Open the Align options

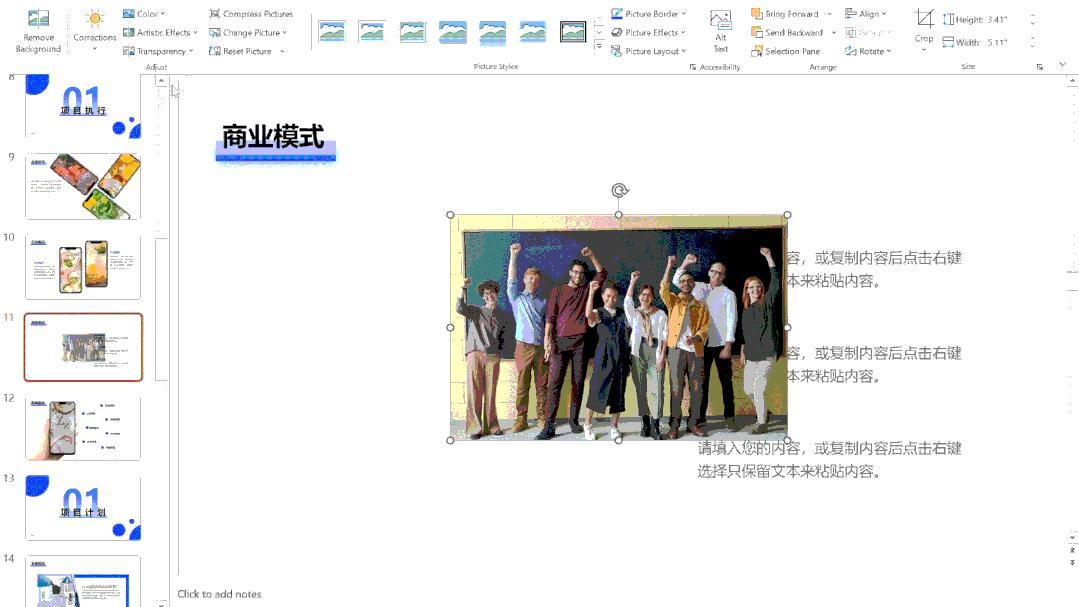(x=866, y=13)
